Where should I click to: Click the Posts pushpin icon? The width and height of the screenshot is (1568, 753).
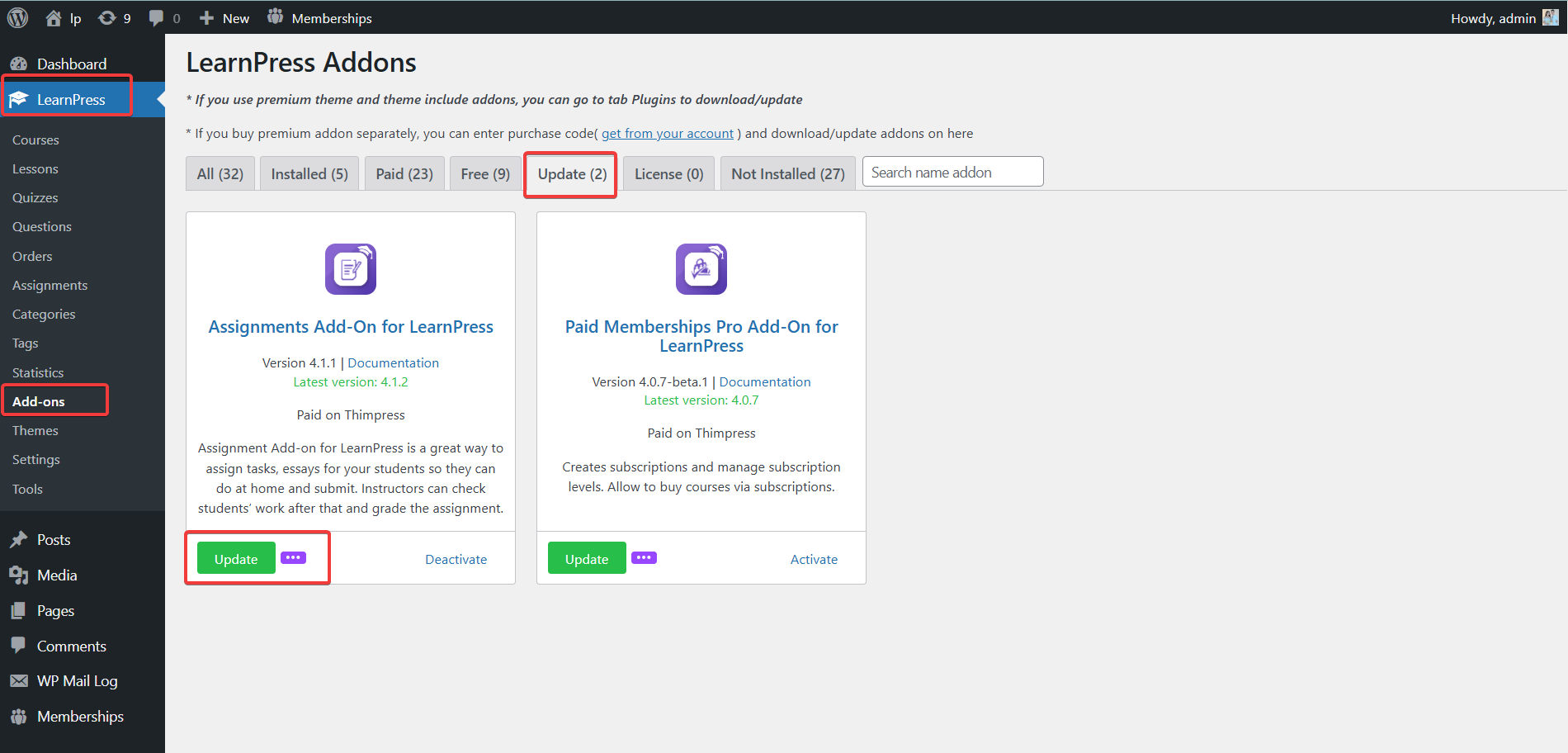coord(19,539)
